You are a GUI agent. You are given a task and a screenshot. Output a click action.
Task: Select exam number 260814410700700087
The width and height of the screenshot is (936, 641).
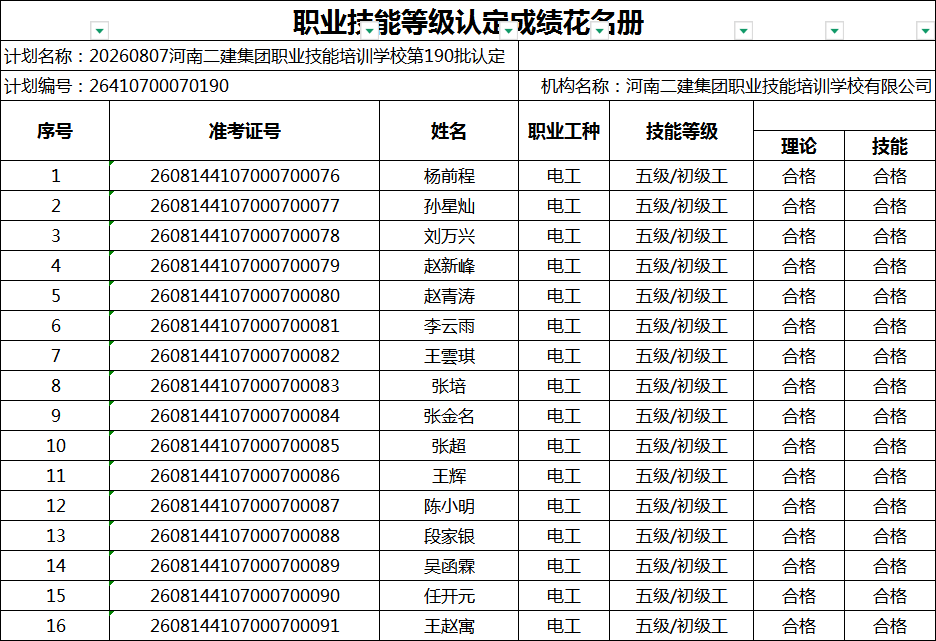point(245,506)
